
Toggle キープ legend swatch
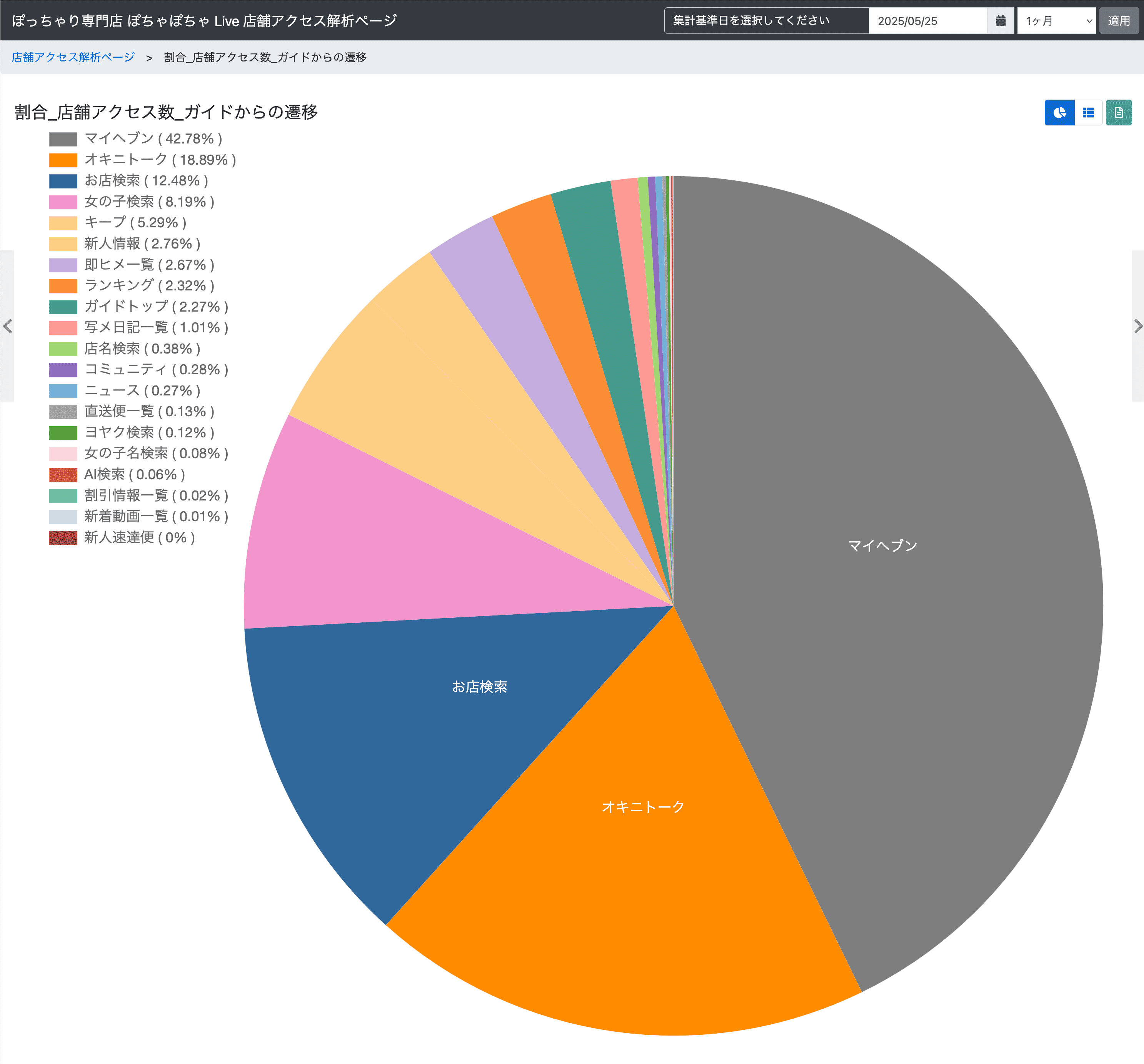[63, 223]
